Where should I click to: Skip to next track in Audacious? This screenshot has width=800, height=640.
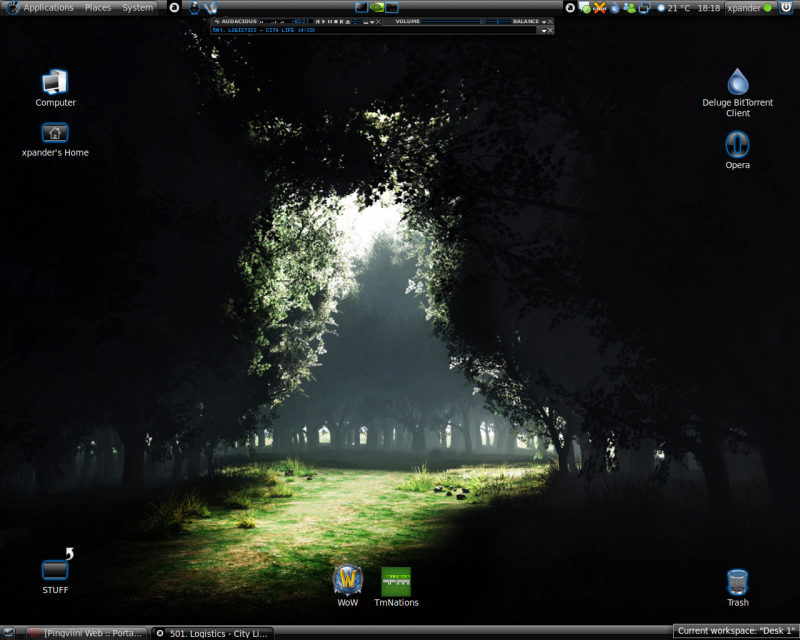coord(341,21)
